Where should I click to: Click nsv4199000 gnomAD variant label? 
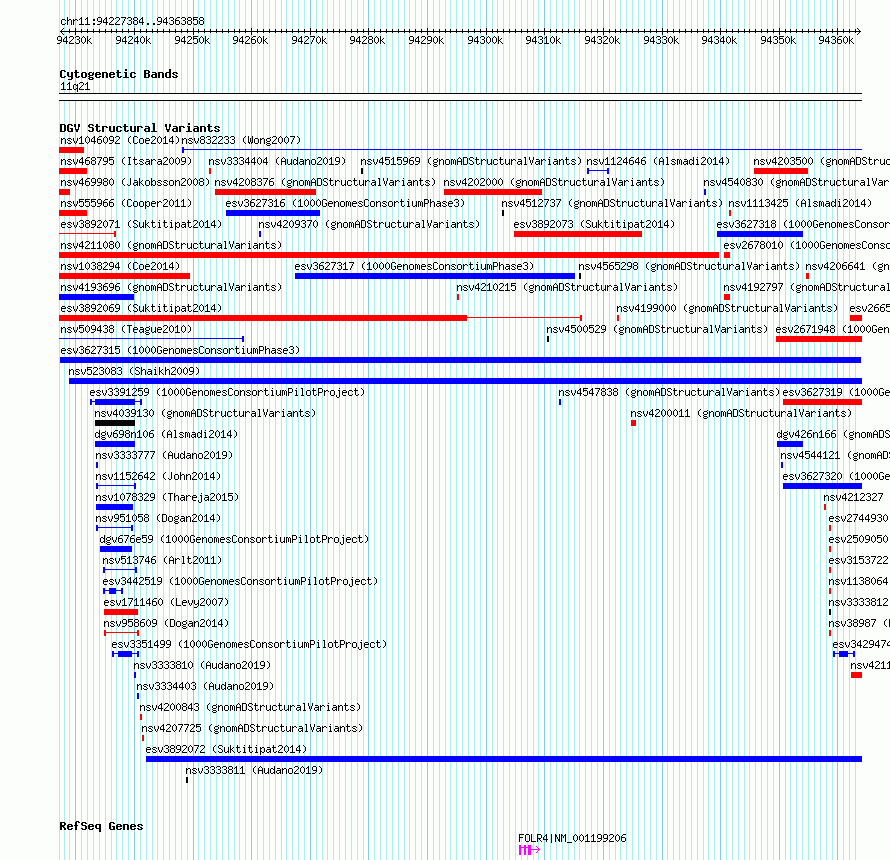point(727,308)
